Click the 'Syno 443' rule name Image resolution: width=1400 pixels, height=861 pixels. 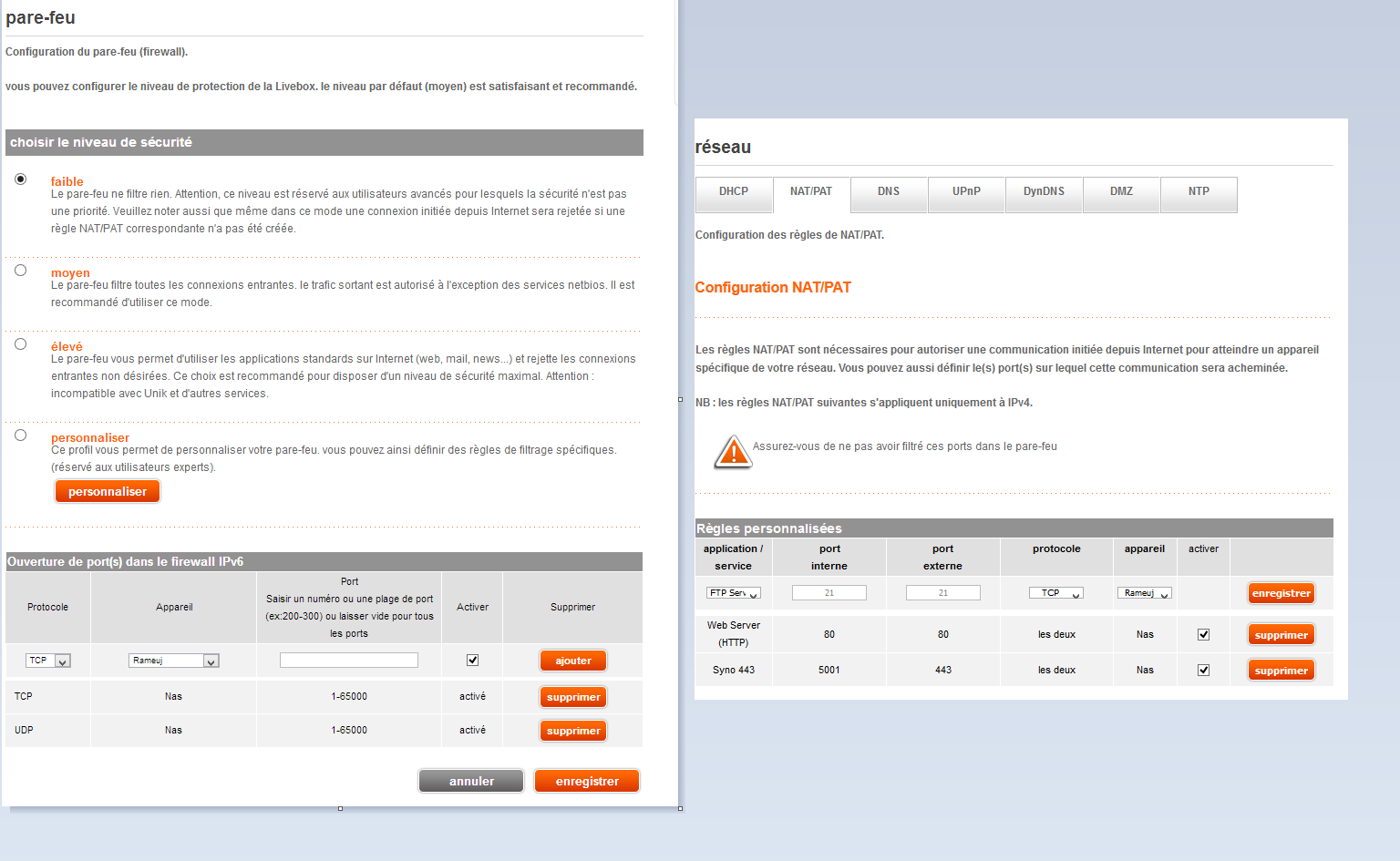734,670
